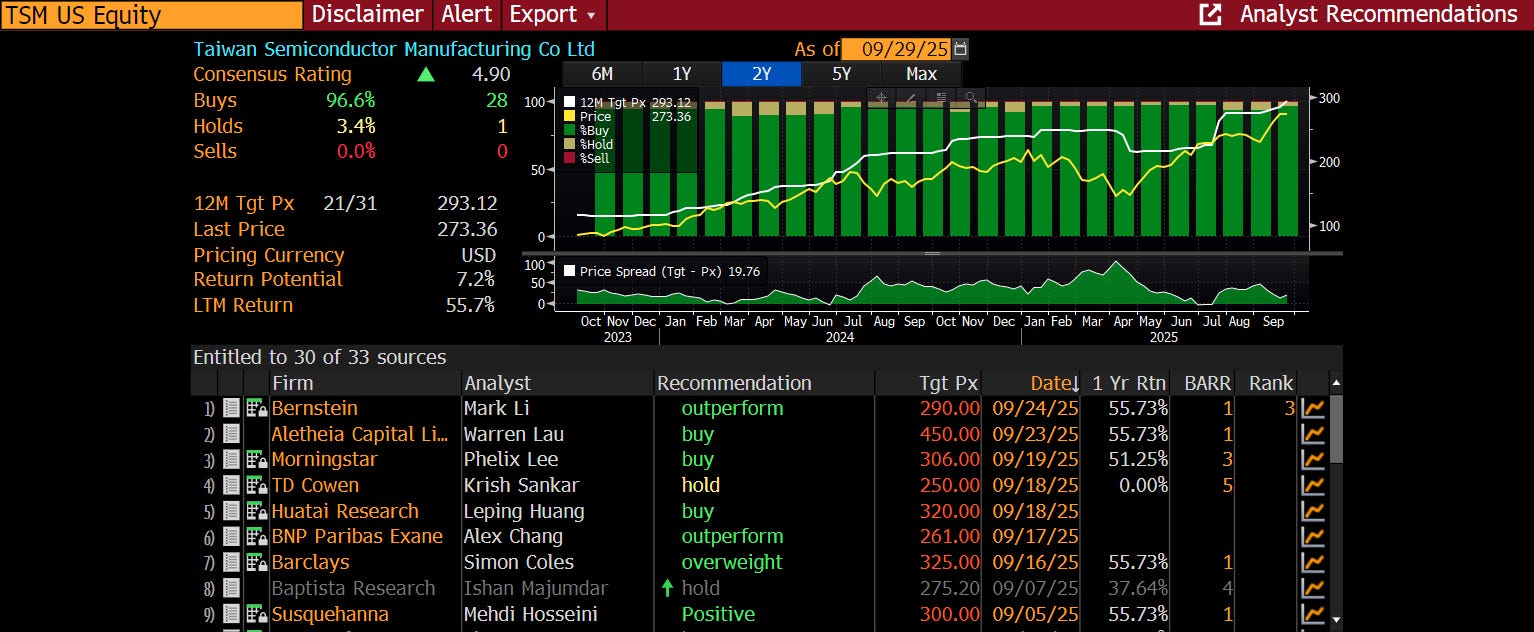Open the Morningstar report document icon
The width and height of the screenshot is (1534, 632).
231,460
